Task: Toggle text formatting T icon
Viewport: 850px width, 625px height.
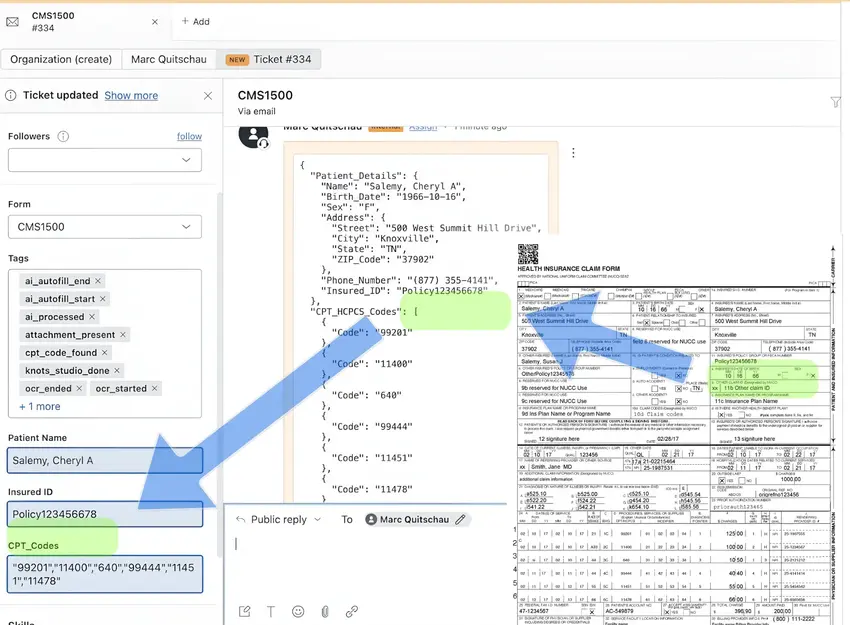Action: (x=271, y=611)
